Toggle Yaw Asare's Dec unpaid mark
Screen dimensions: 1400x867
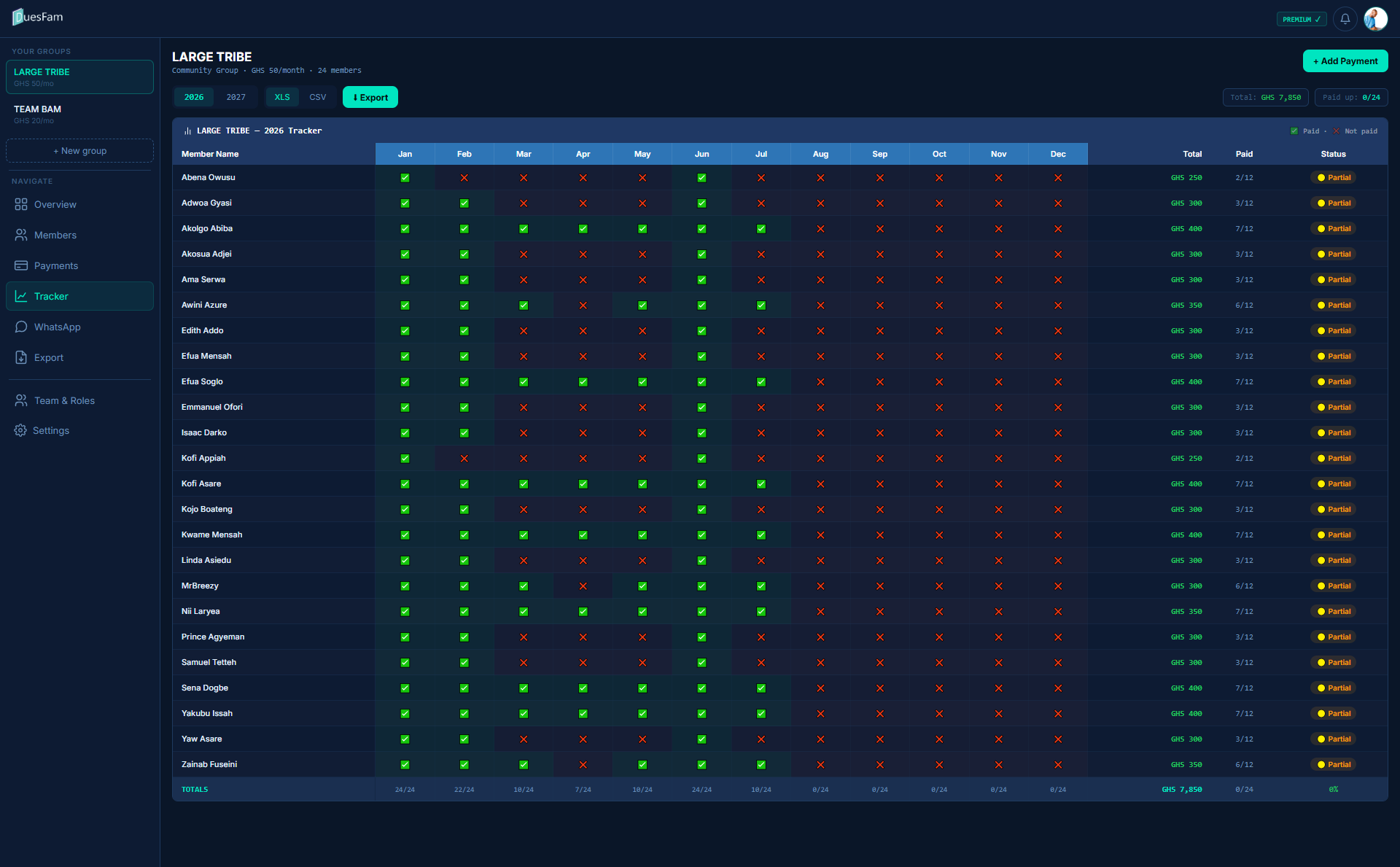point(1058,739)
